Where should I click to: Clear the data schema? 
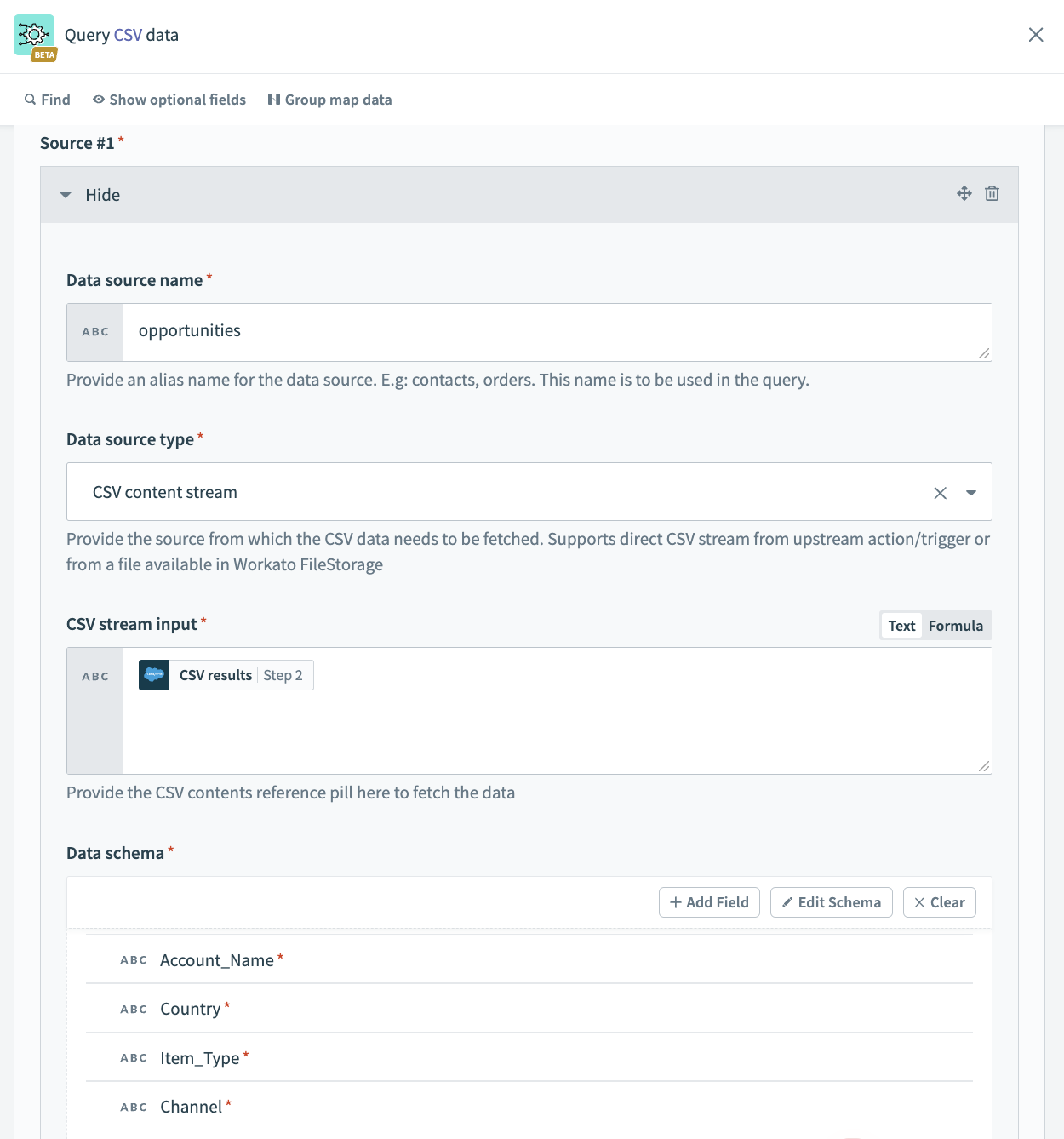[x=939, y=902]
